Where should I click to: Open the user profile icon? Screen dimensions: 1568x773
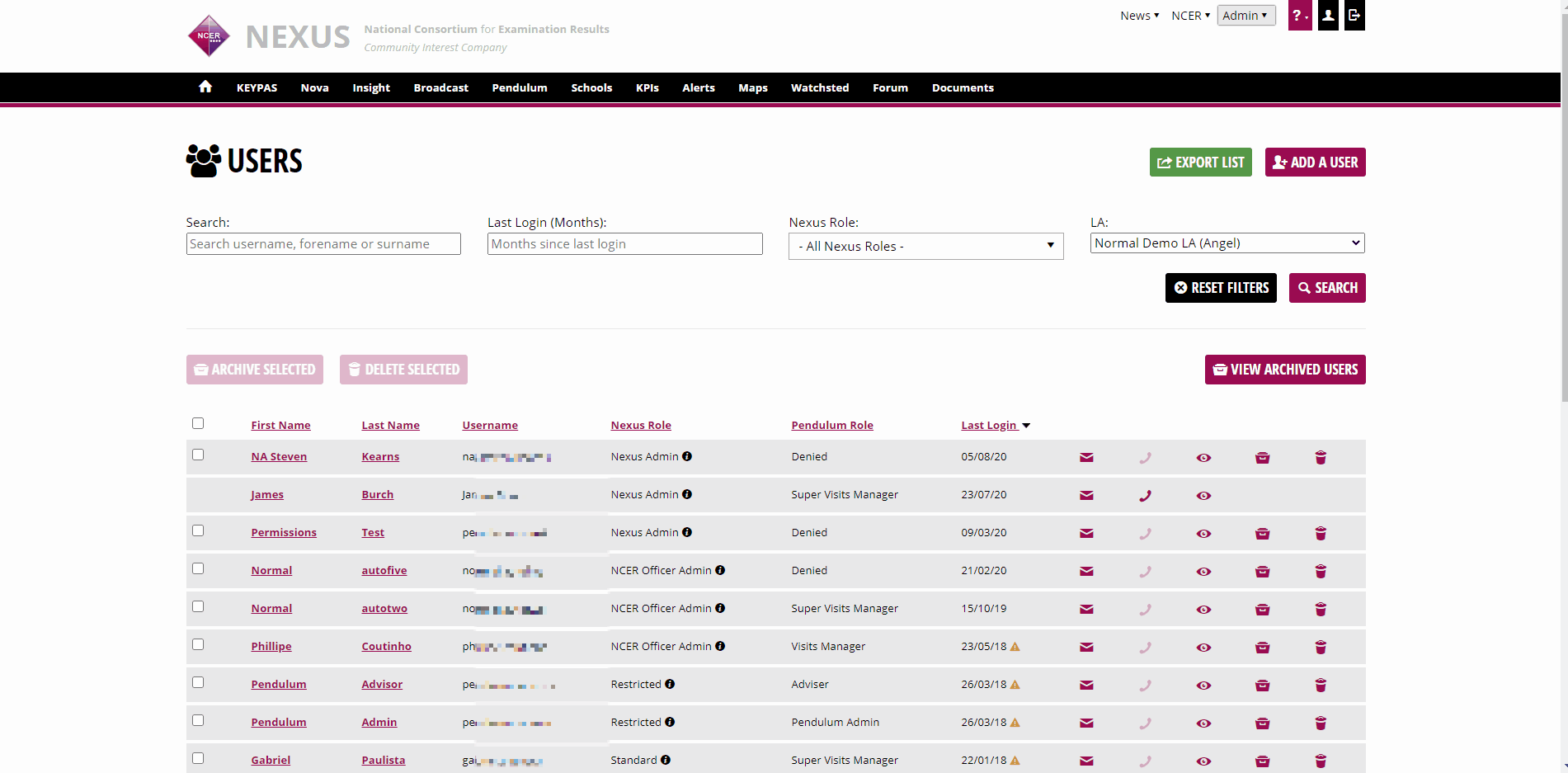(1328, 16)
